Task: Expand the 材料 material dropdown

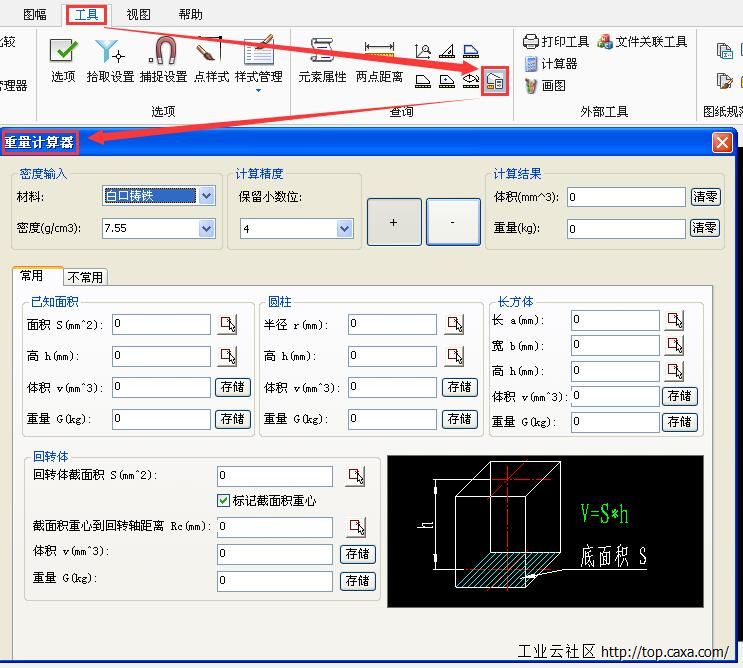Action: [x=206, y=196]
